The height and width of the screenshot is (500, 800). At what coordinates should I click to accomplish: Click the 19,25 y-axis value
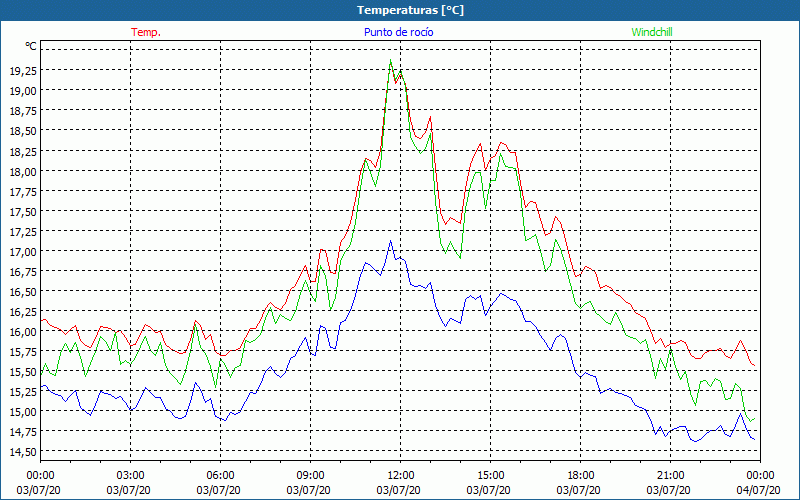click(x=23, y=70)
